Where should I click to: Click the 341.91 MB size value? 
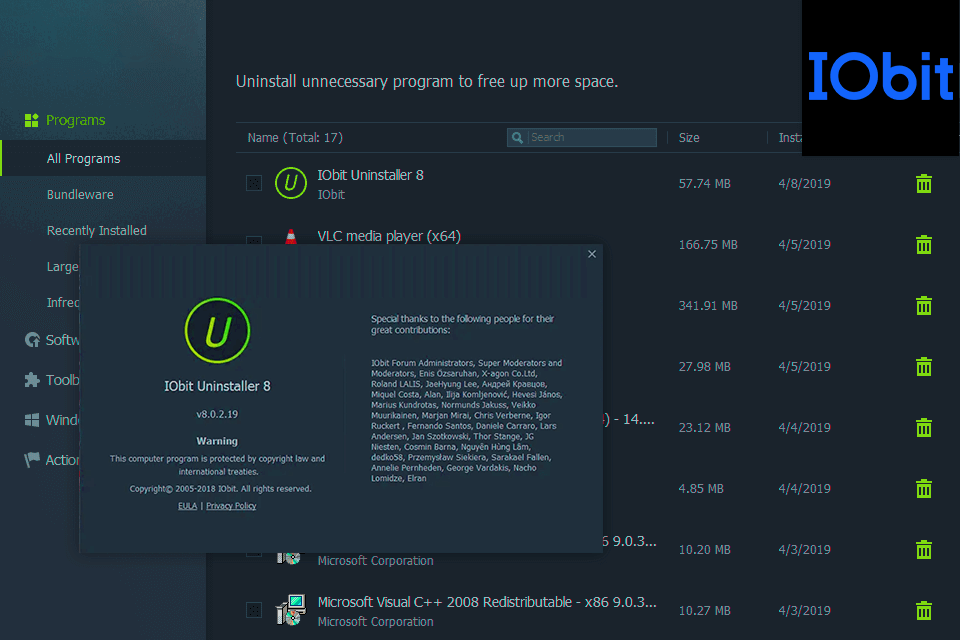click(708, 306)
